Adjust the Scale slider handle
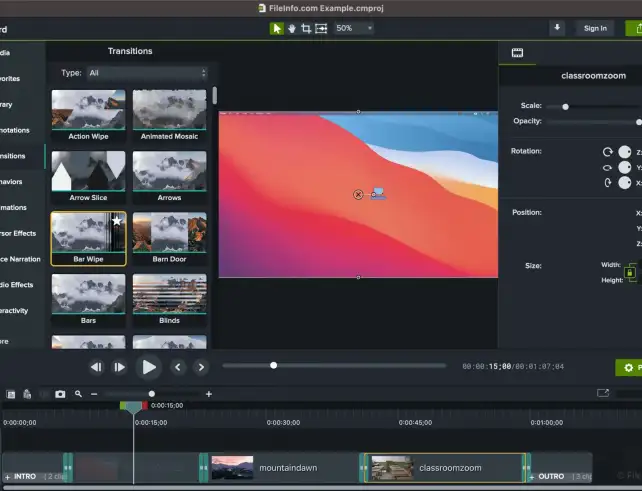This screenshot has height=491, width=642. click(565, 107)
